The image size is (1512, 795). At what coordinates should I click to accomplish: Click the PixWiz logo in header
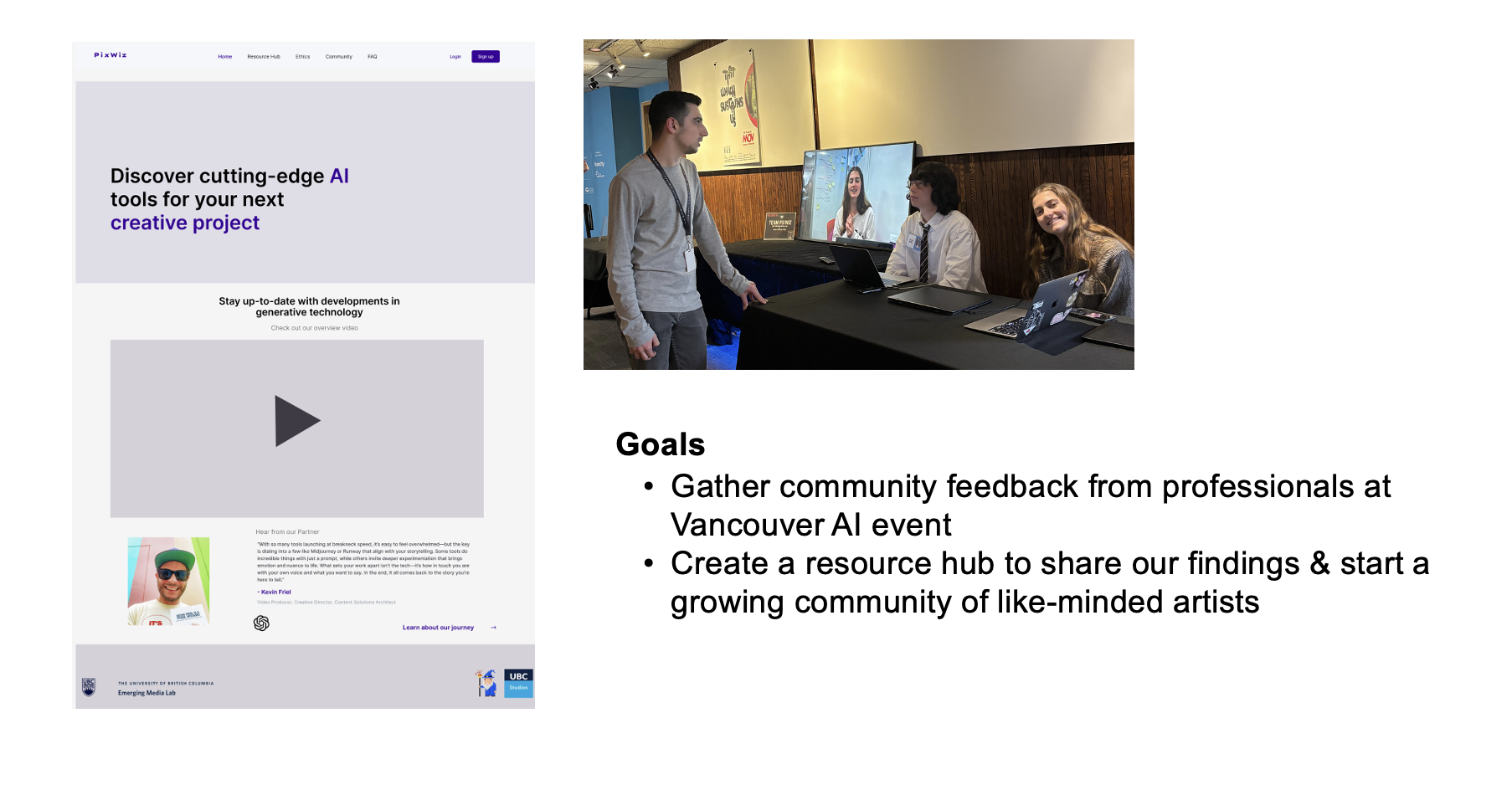111,55
